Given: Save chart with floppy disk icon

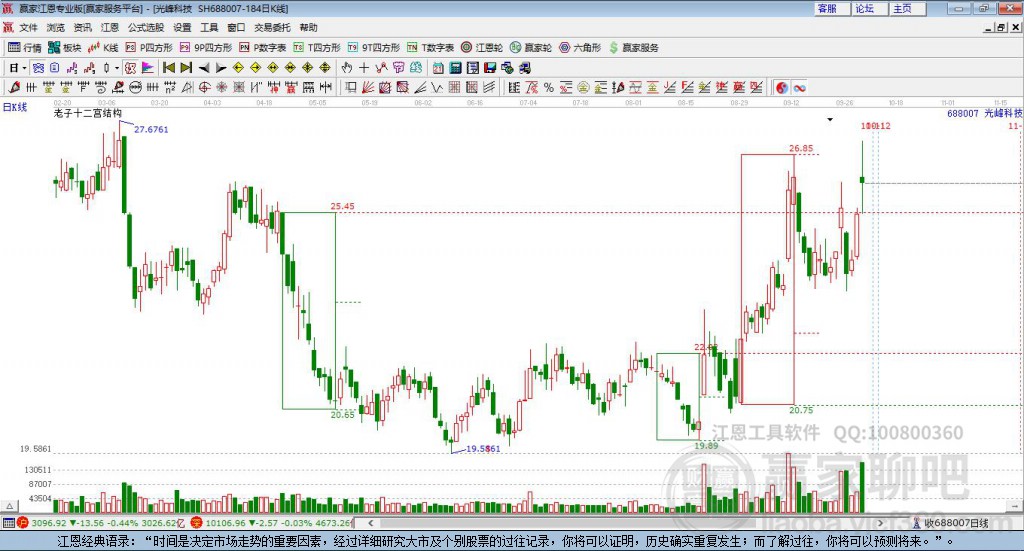Looking at the screenshot, I should tap(490, 68).
